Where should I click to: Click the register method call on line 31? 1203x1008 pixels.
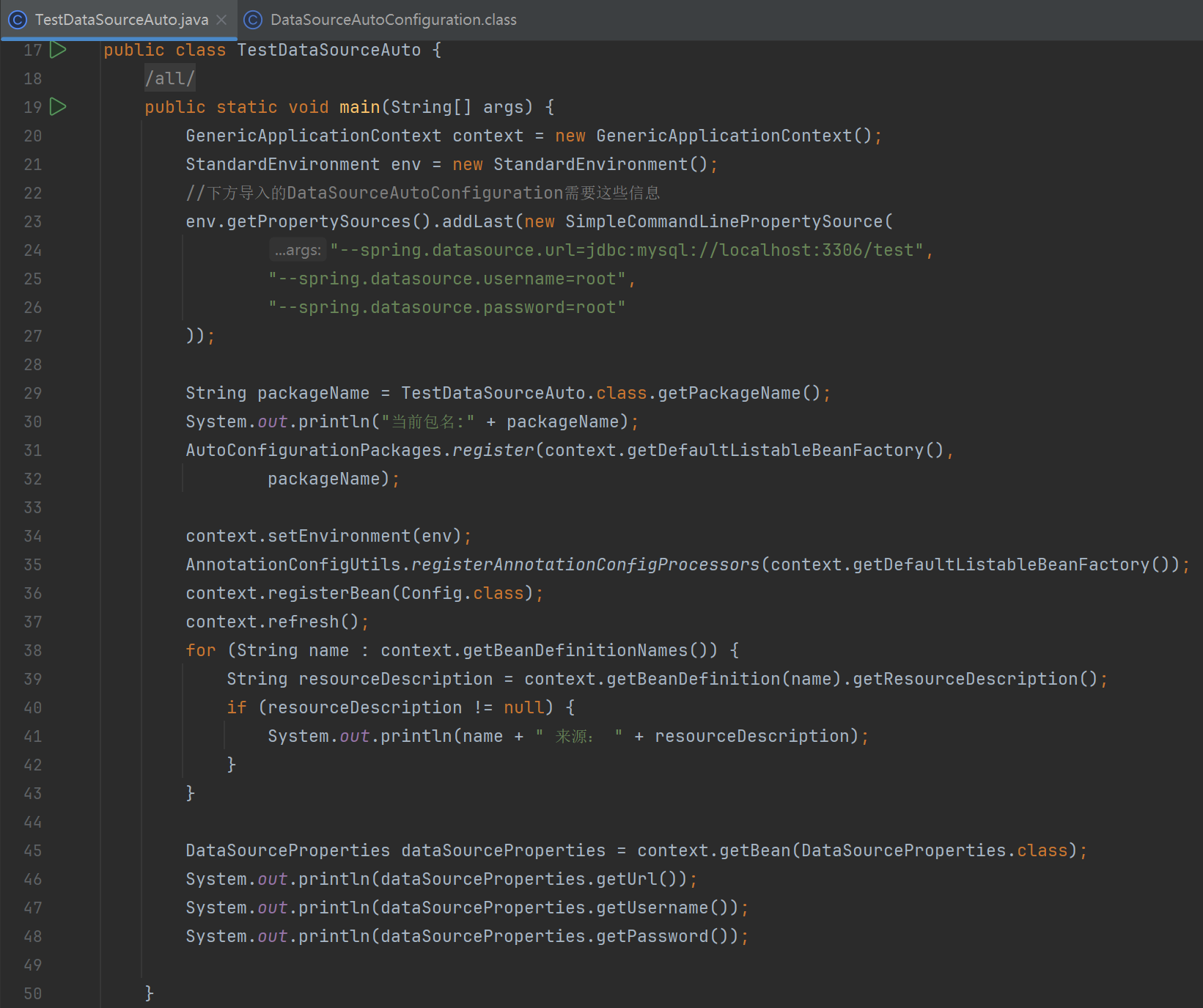[493, 451]
